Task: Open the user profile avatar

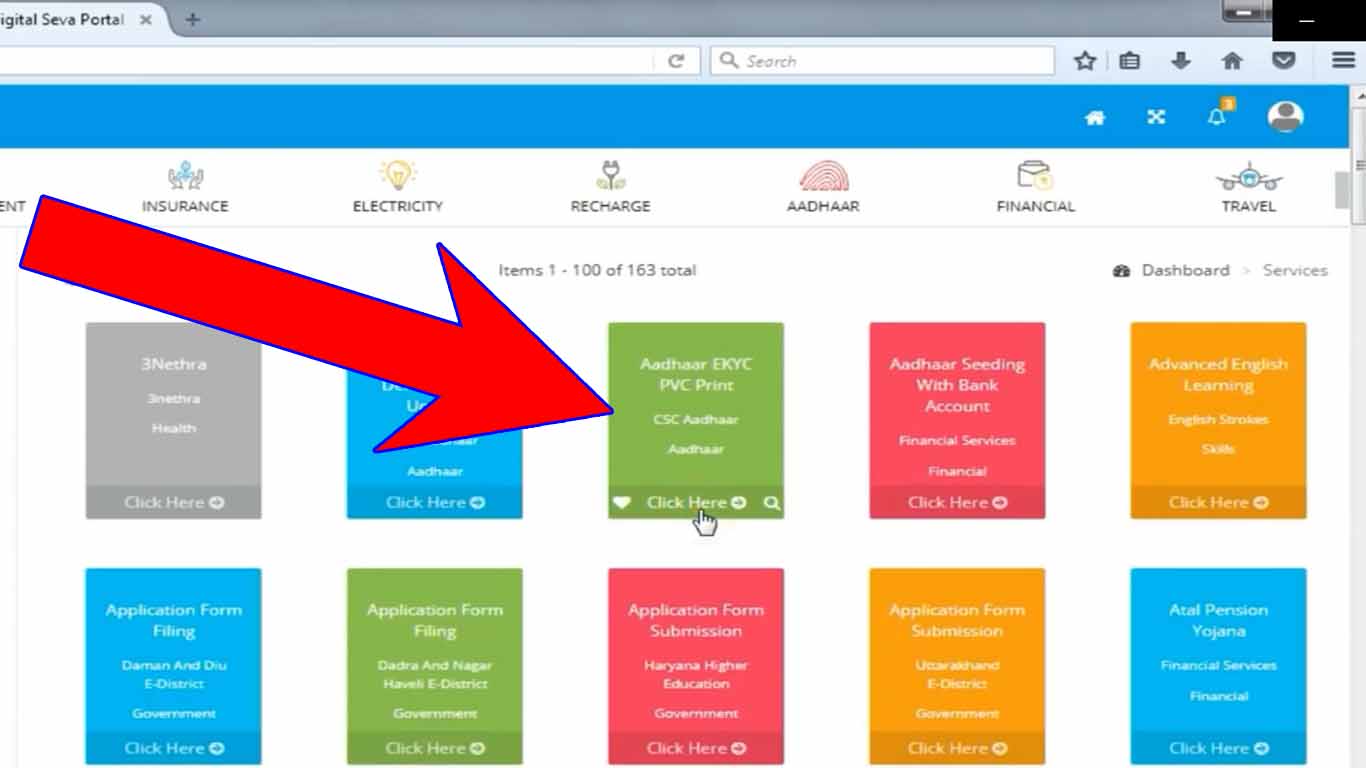Action: point(1285,116)
